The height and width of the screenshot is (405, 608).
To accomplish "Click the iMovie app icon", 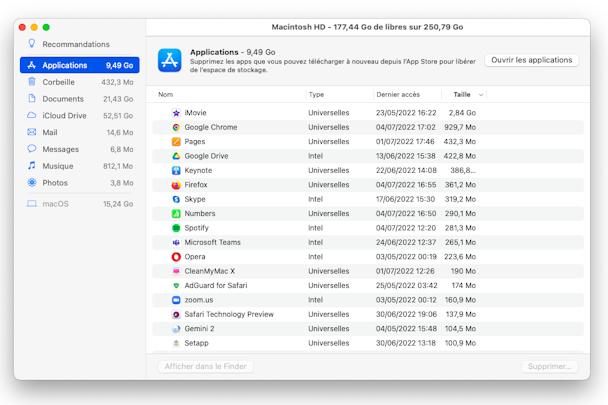I will coord(176,113).
